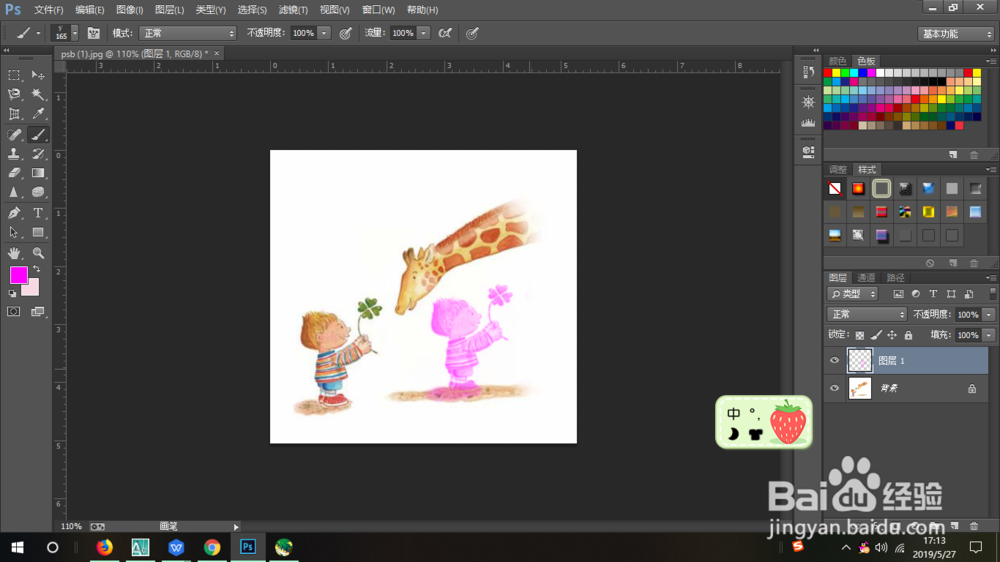Image resolution: width=1000 pixels, height=562 pixels.
Task: Select the Zoom tool
Action: coord(38,253)
